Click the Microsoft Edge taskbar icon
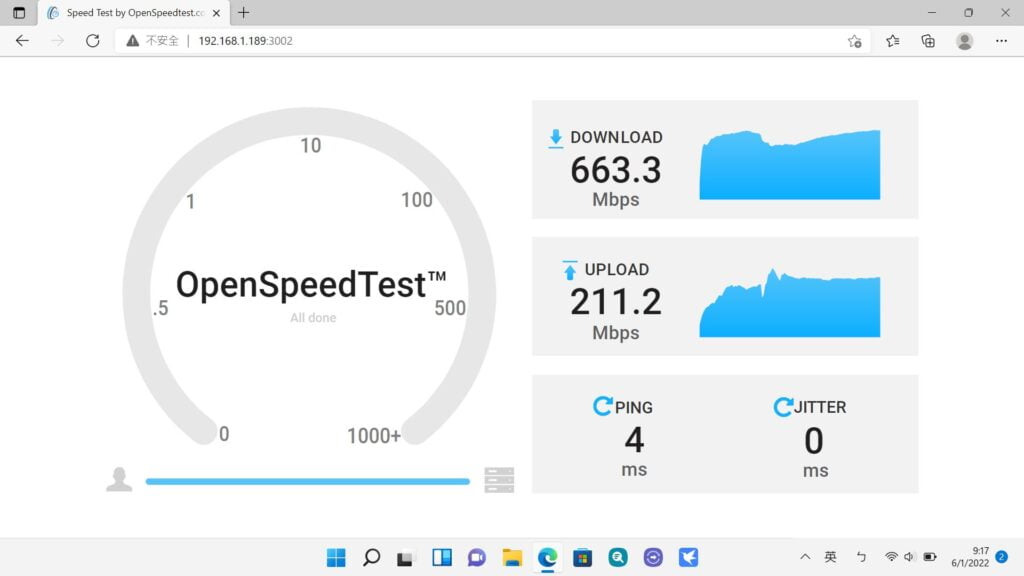Screen dimensions: 1024x576 pos(547,557)
